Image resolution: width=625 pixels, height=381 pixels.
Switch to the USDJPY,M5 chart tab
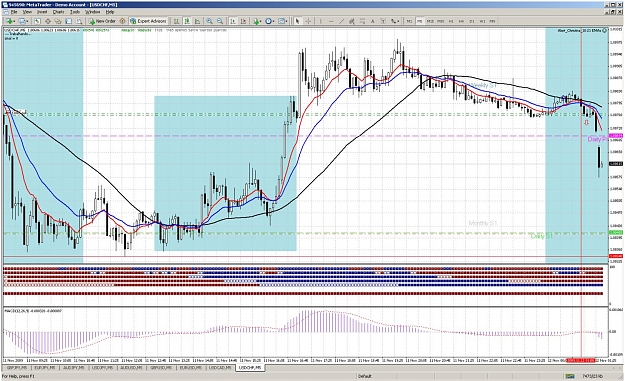[102, 368]
